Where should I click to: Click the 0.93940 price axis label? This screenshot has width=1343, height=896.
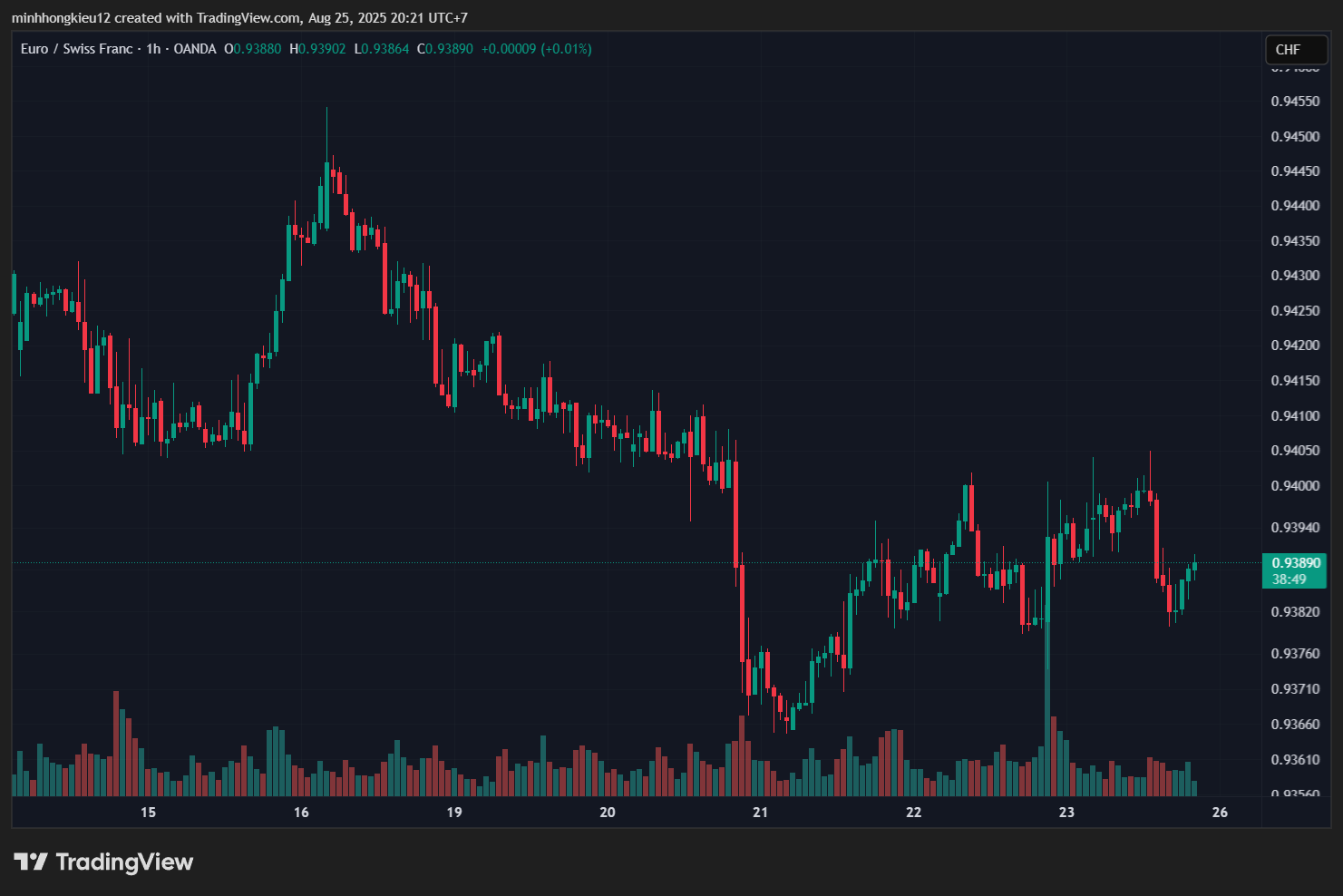coord(1295,528)
